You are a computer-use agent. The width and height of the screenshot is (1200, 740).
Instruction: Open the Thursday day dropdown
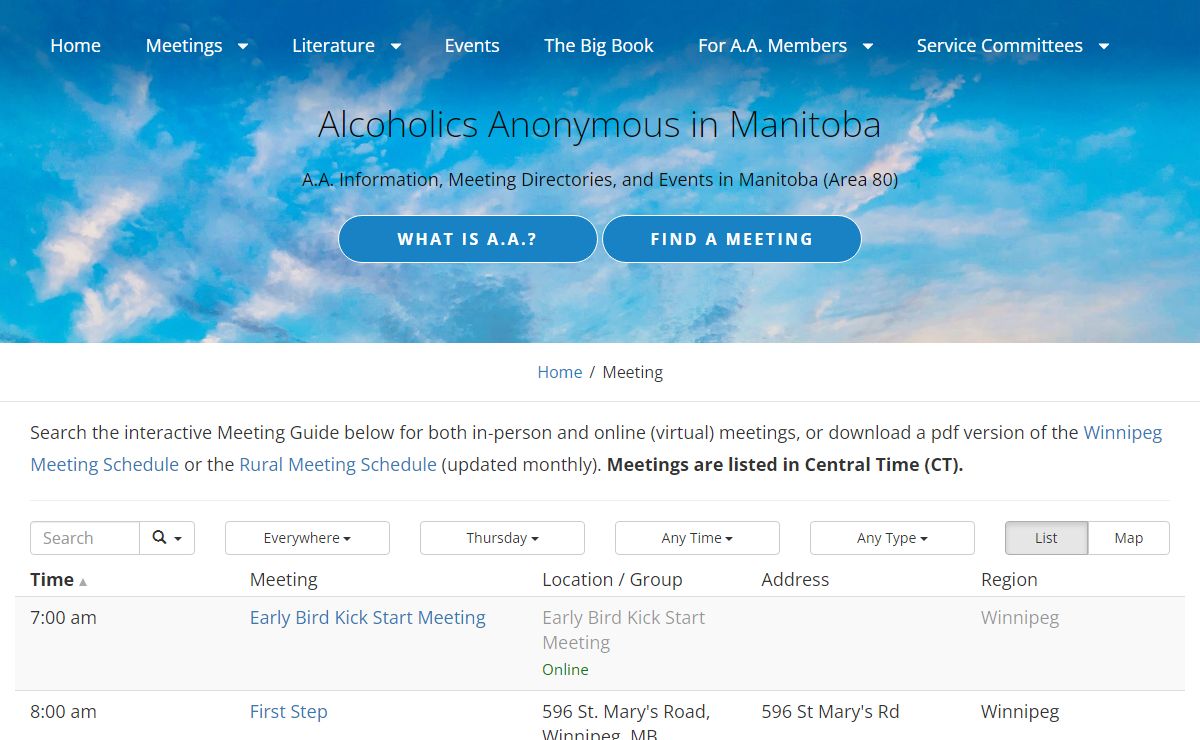click(x=502, y=538)
